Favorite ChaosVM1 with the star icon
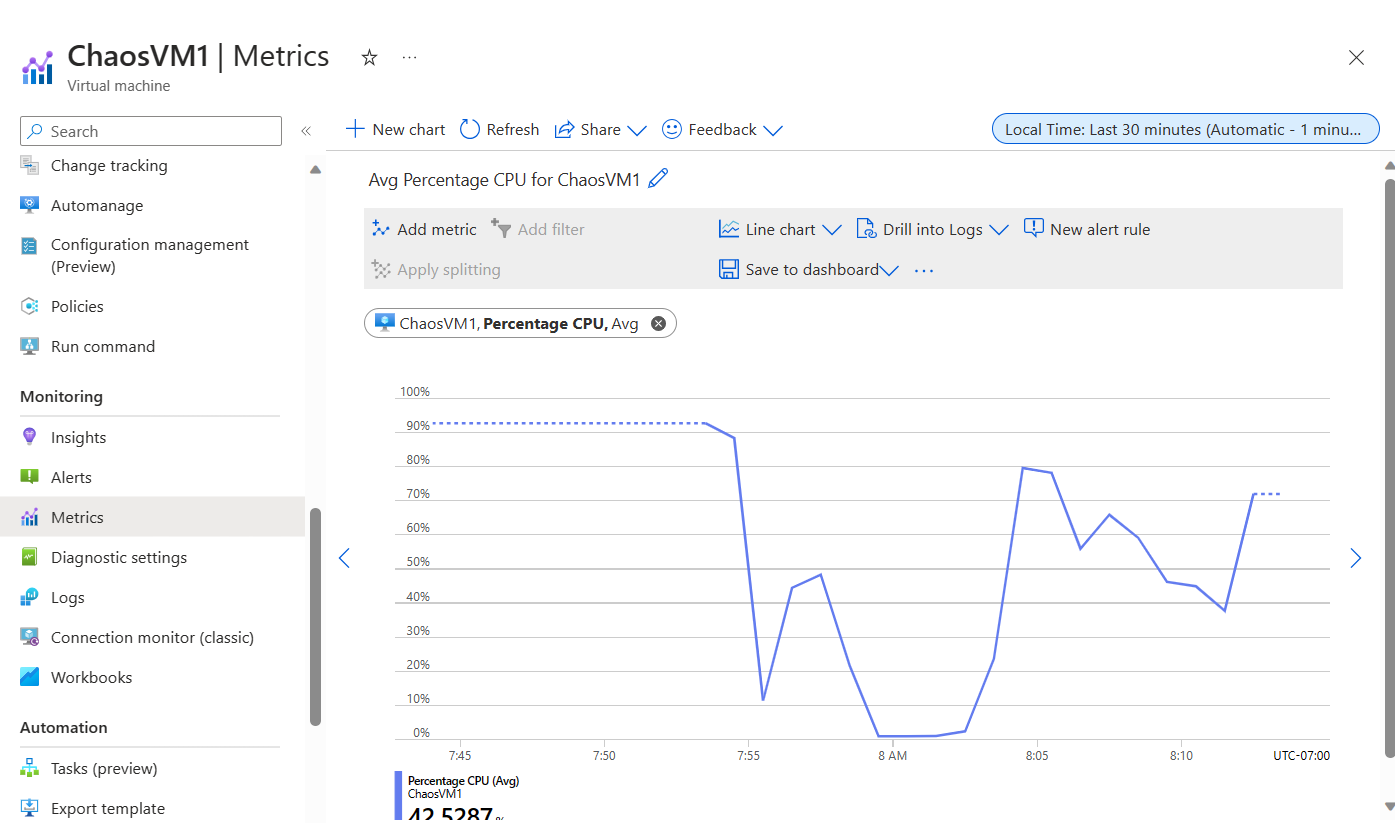The height and width of the screenshot is (823, 1395). click(x=369, y=58)
